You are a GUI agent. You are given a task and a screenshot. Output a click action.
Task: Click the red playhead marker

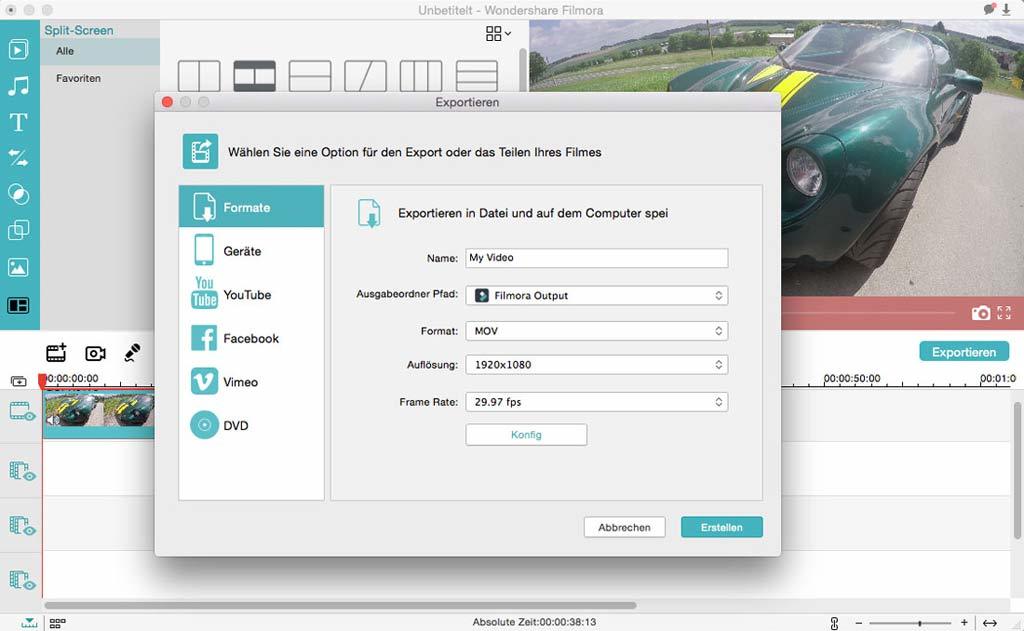(x=42, y=381)
